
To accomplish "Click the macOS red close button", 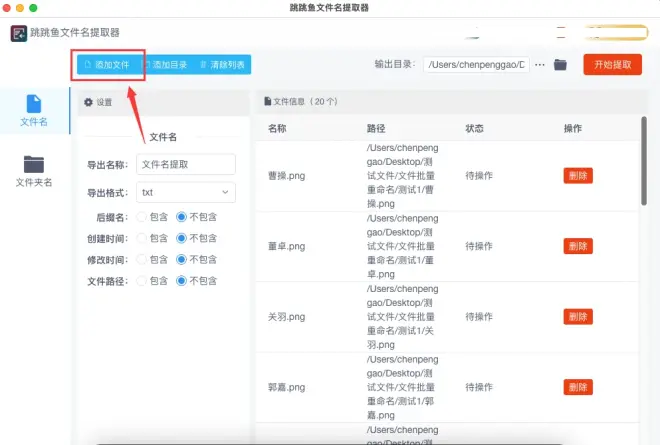I will coord(6,8).
